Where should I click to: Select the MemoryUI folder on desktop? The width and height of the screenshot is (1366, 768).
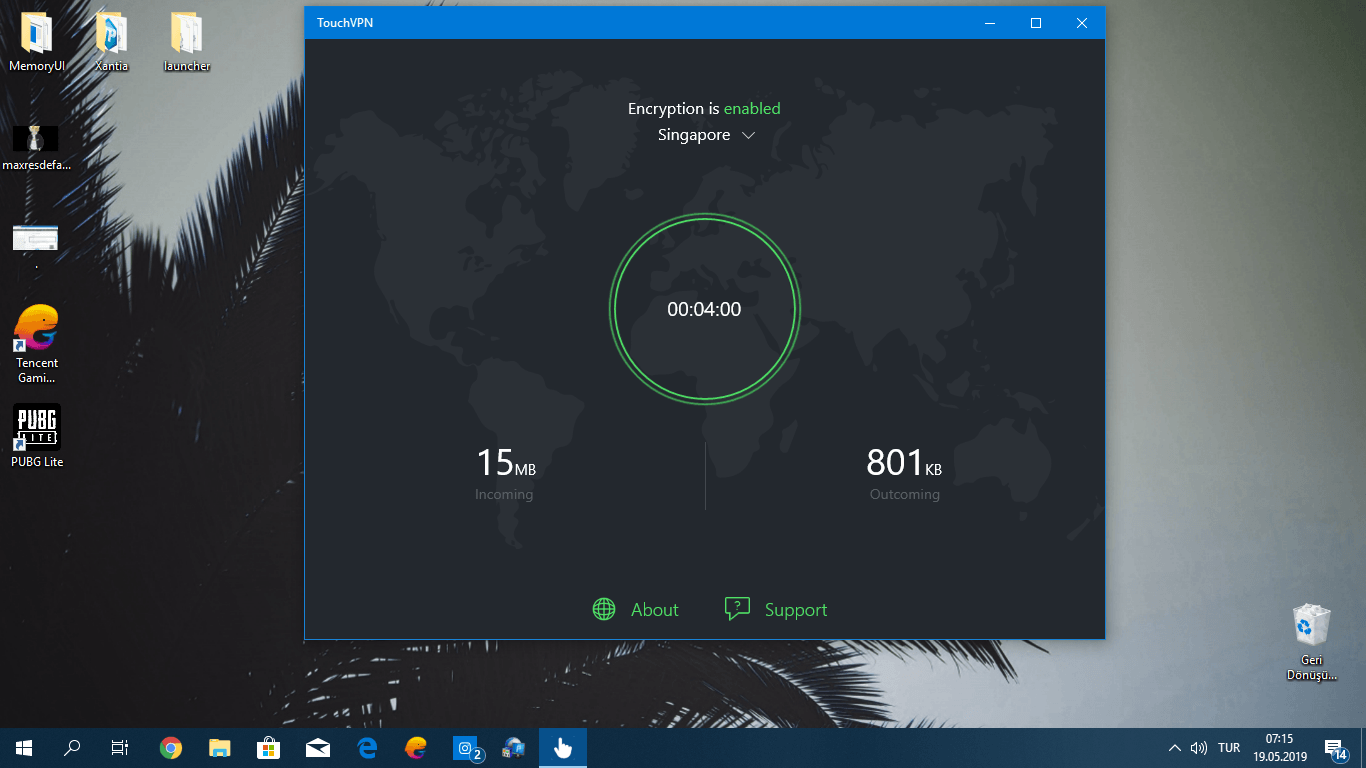(x=36, y=43)
